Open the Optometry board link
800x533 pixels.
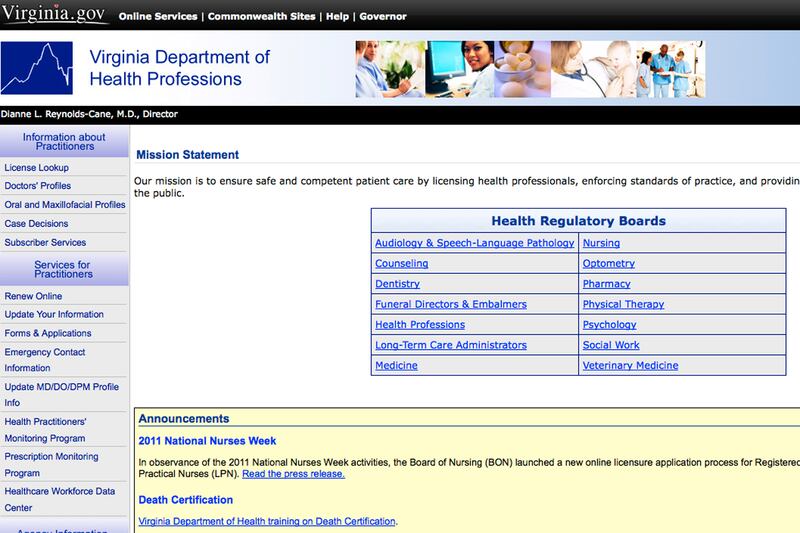pyautogui.click(x=609, y=263)
